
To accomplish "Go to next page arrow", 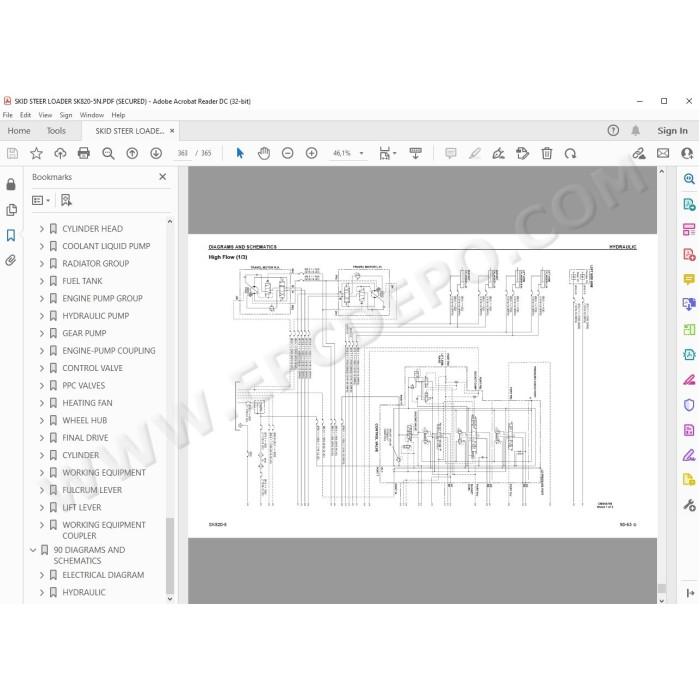I will (x=156, y=154).
